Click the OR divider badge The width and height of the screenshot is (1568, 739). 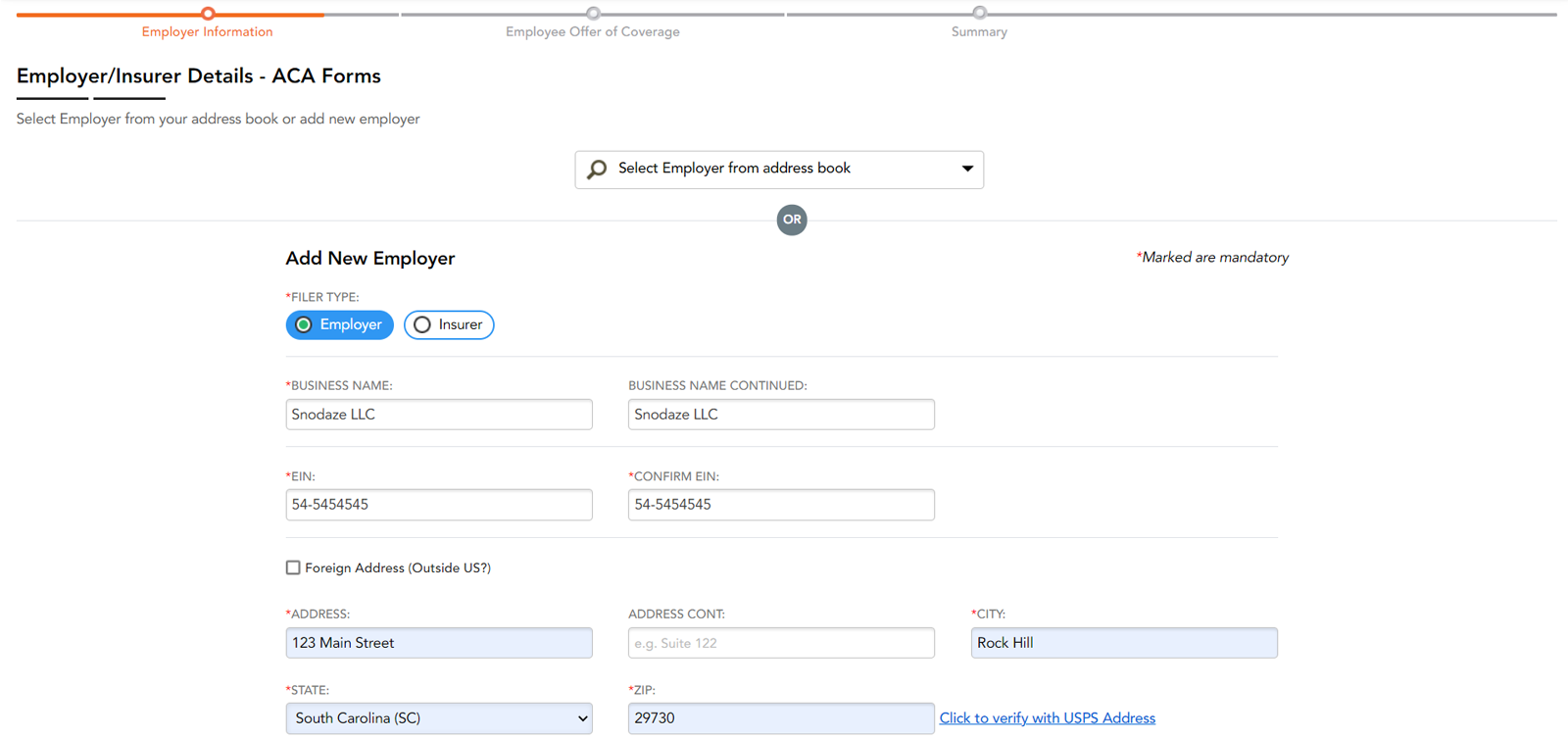pyautogui.click(x=792, y=220)
